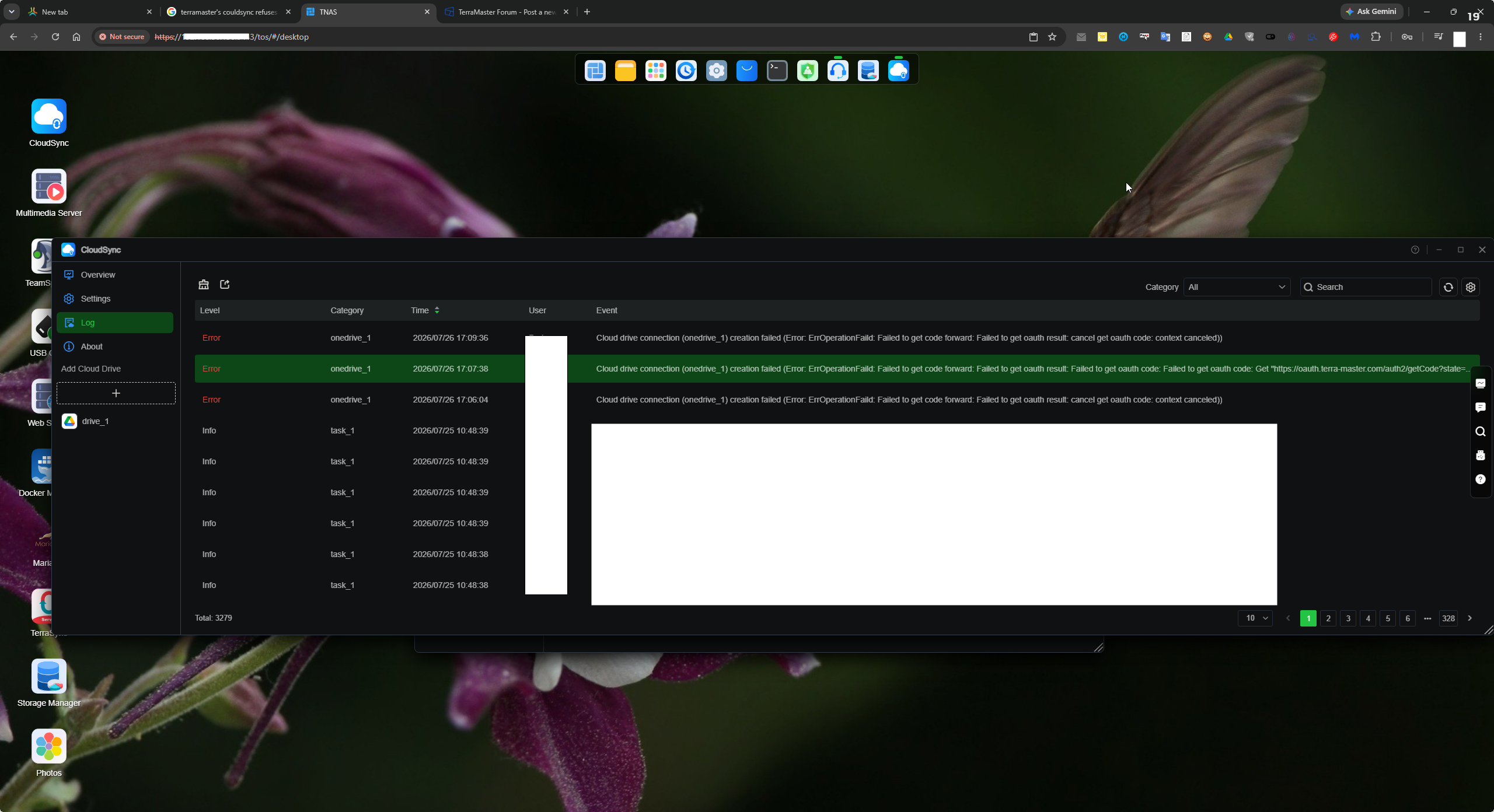The height and width of the screenshot is (812, 1494).
Task: Refresh the log list
Action: point(1448,287)
